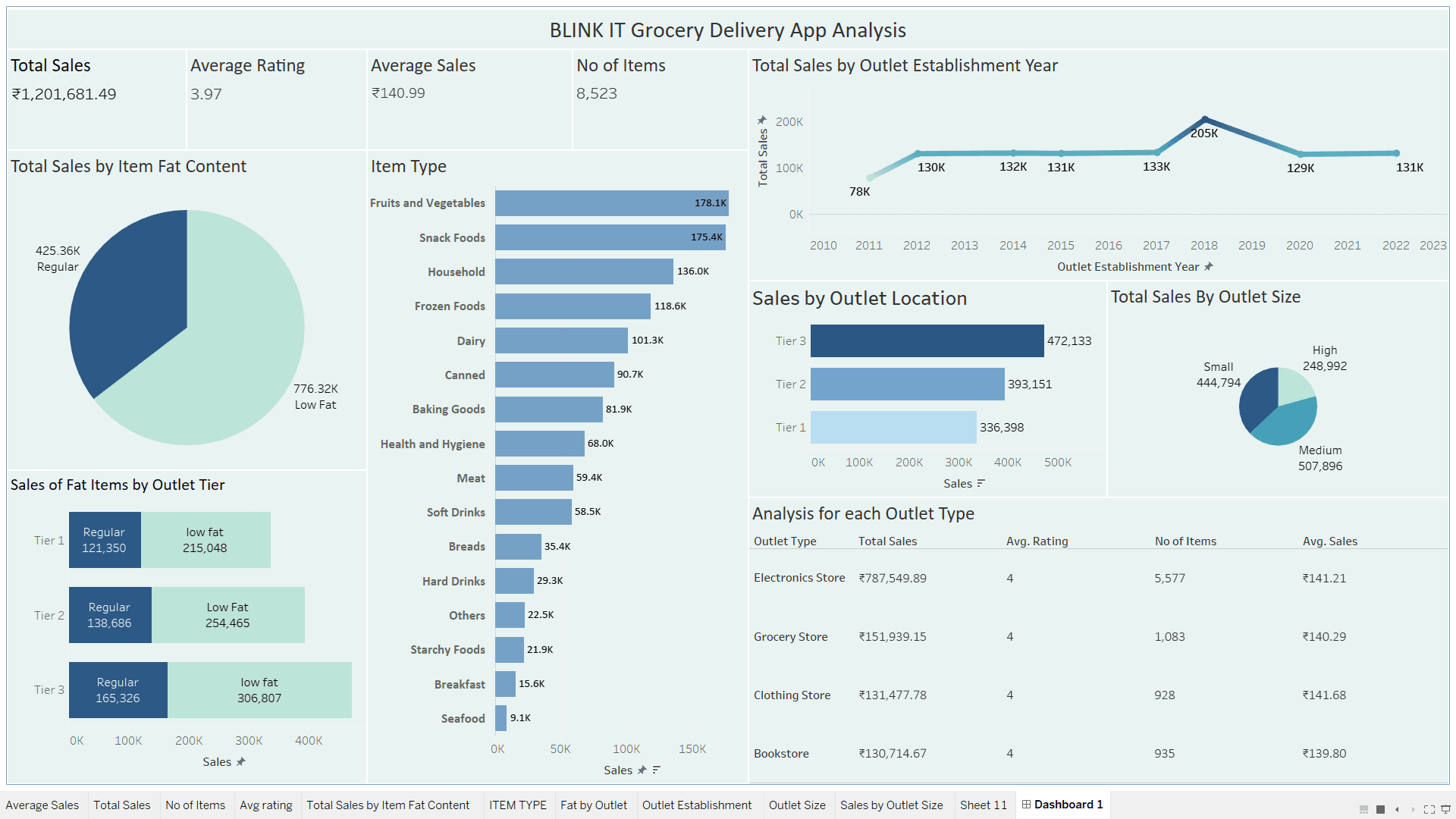Click pin icon beside Item Type Sales axis
Viewport: 1456px width, 819px height.
tap(642, 770)
